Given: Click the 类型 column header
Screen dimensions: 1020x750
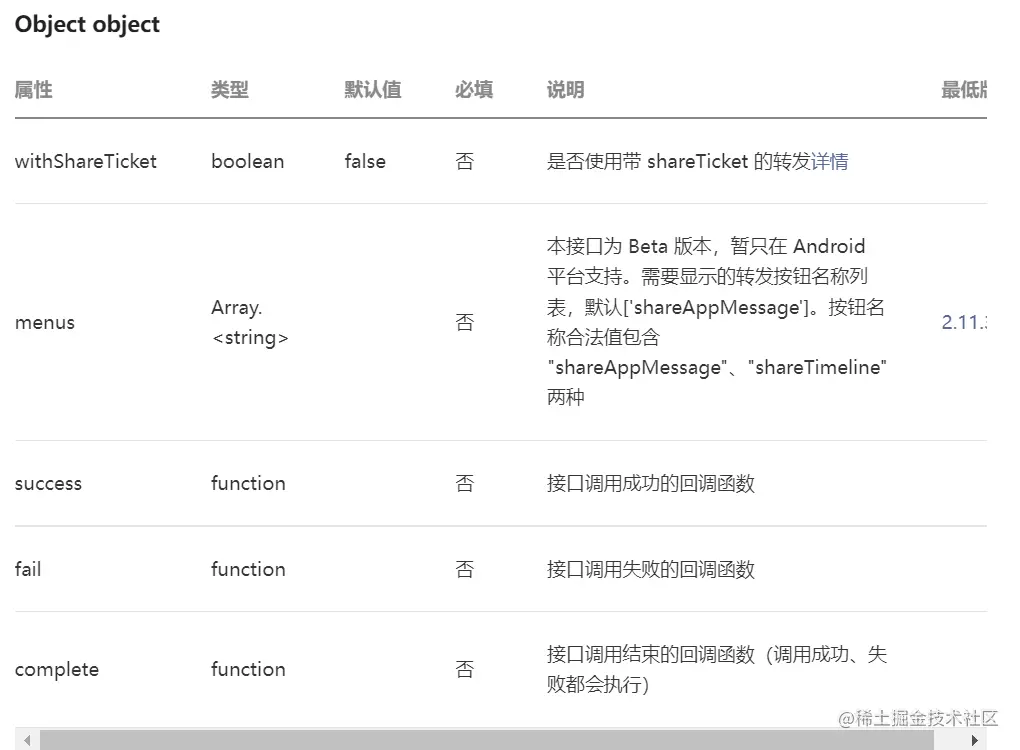Looking at the screenshot, I should [230, 90].
